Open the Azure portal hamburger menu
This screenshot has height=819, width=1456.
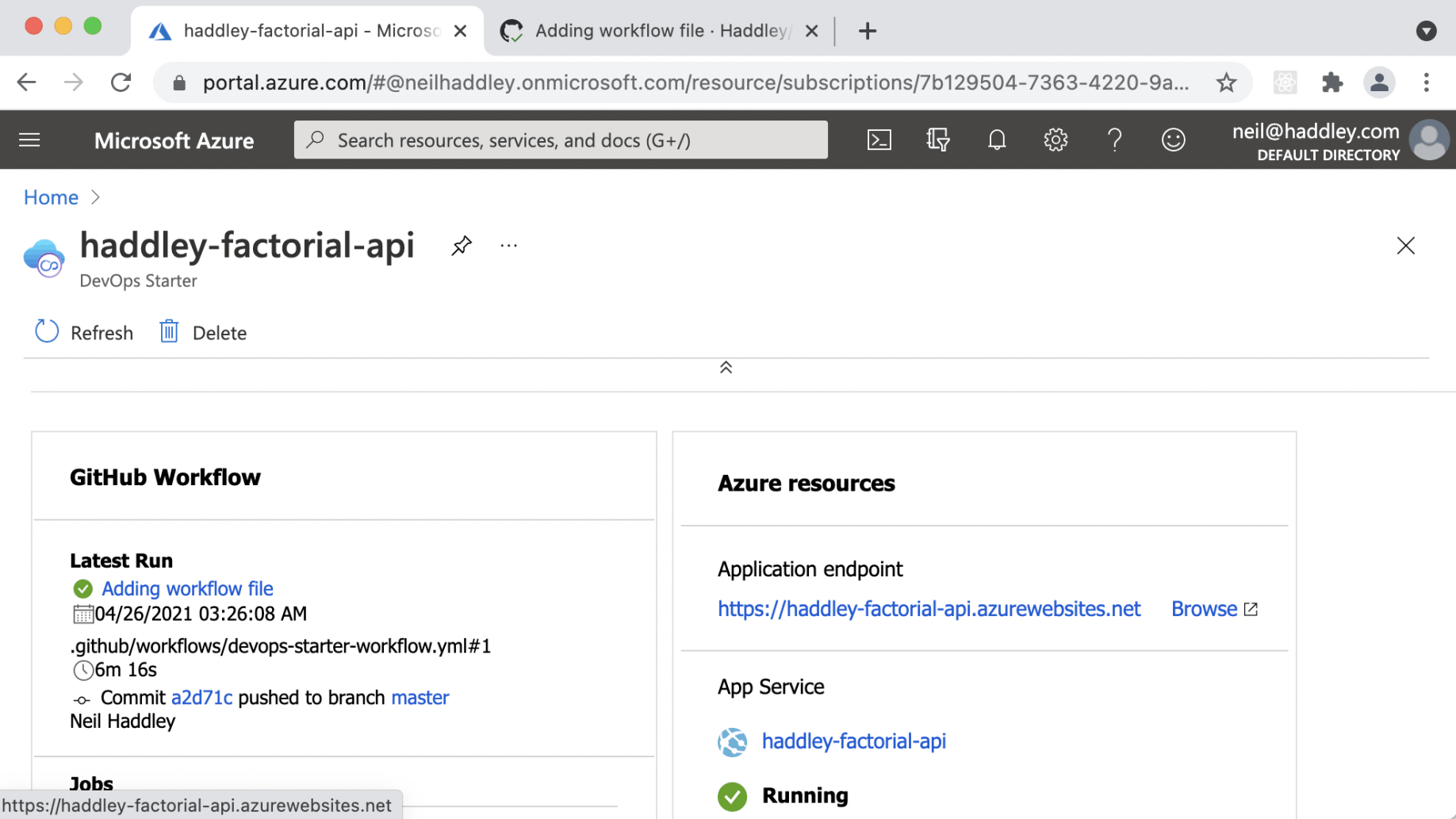tap(29, 140)
